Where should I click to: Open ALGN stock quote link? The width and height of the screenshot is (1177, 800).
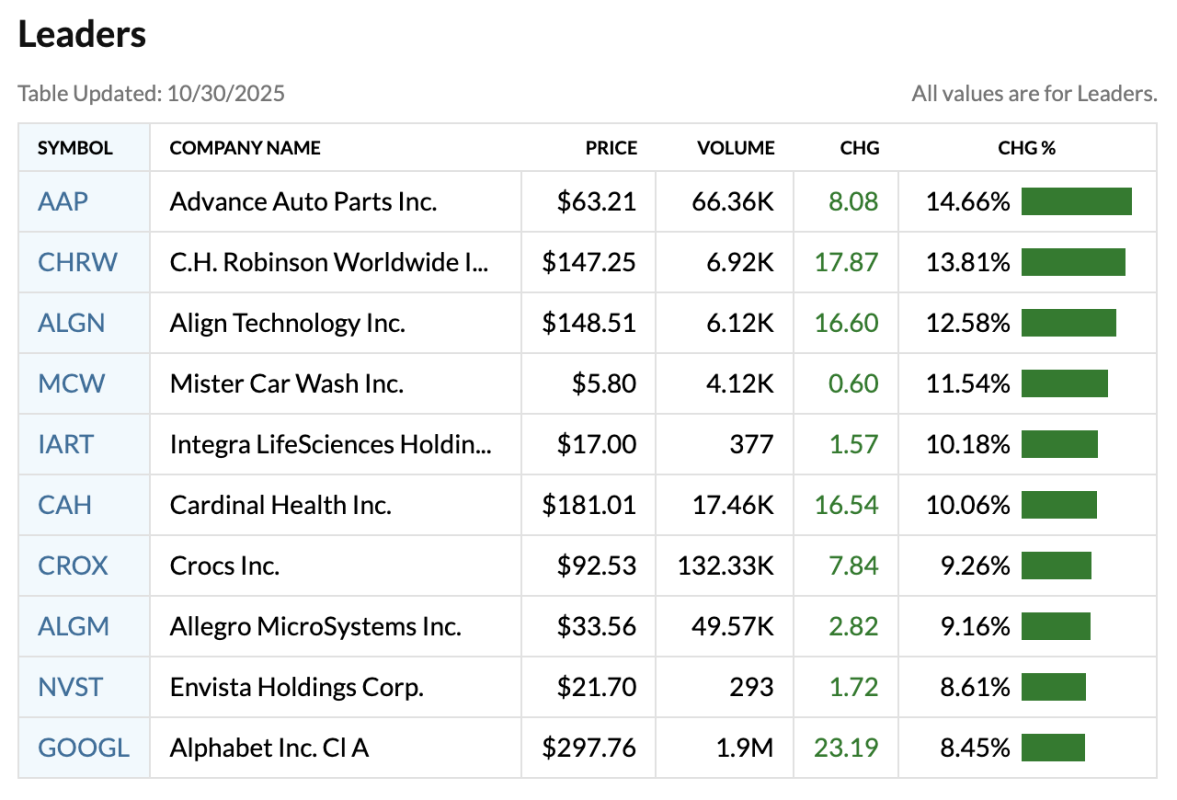[71, 323]
